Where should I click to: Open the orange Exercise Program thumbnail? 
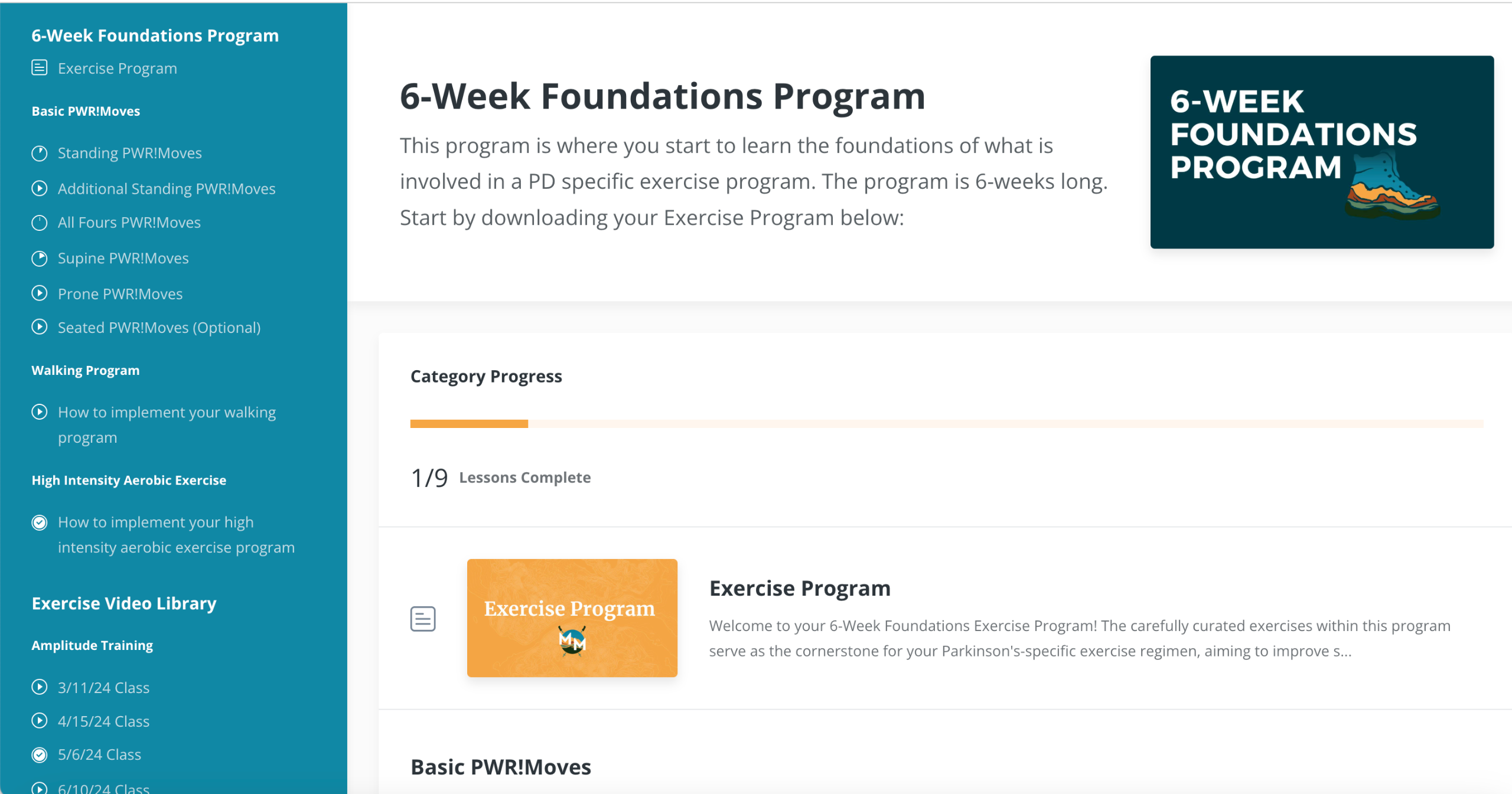point(572,617)
